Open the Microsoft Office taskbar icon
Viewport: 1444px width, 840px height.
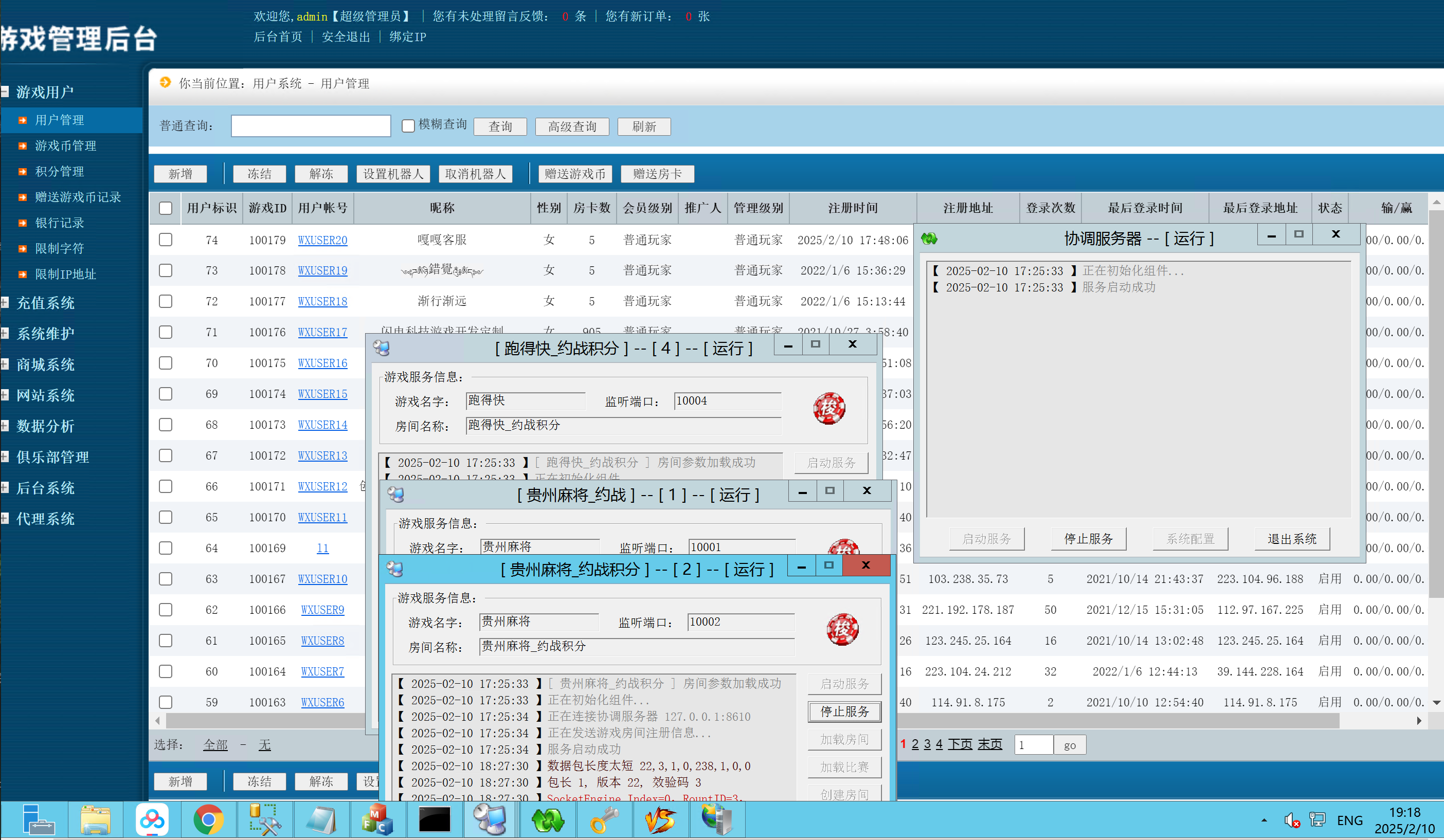tap(377, 820)
